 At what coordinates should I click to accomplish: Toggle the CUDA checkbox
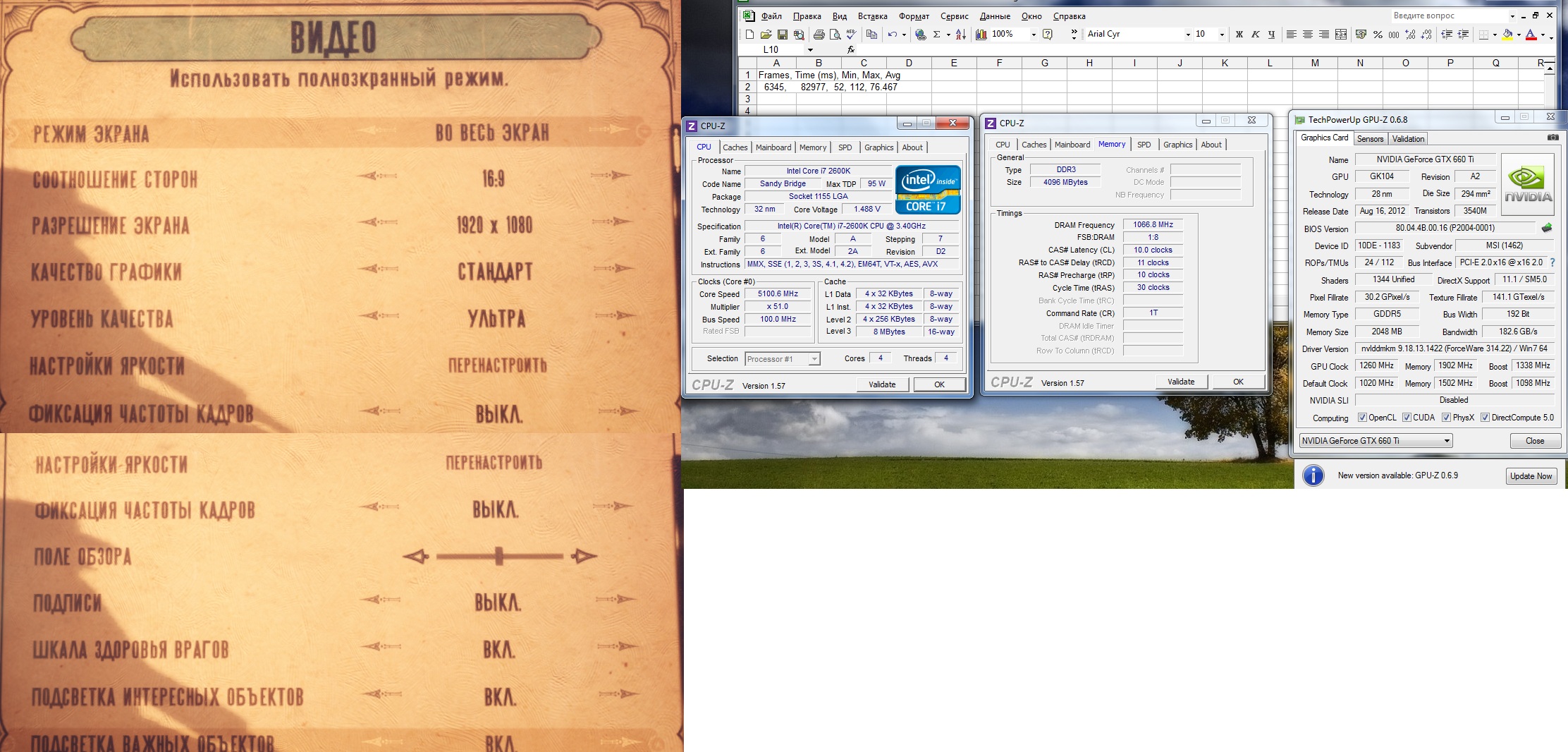click(x=1407, y=418)
